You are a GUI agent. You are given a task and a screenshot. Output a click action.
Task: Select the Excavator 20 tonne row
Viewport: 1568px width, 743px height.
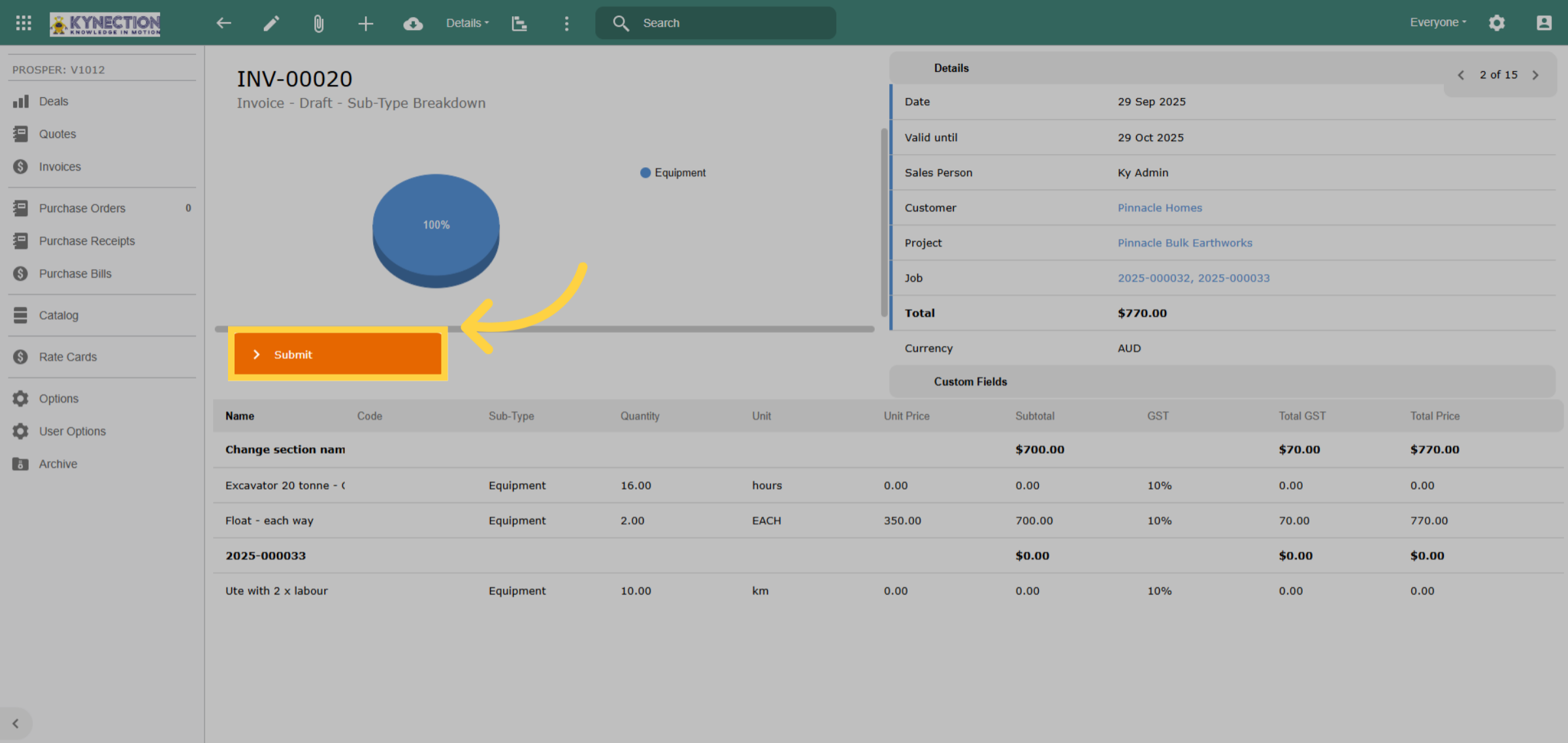click(x=888, y=486)
